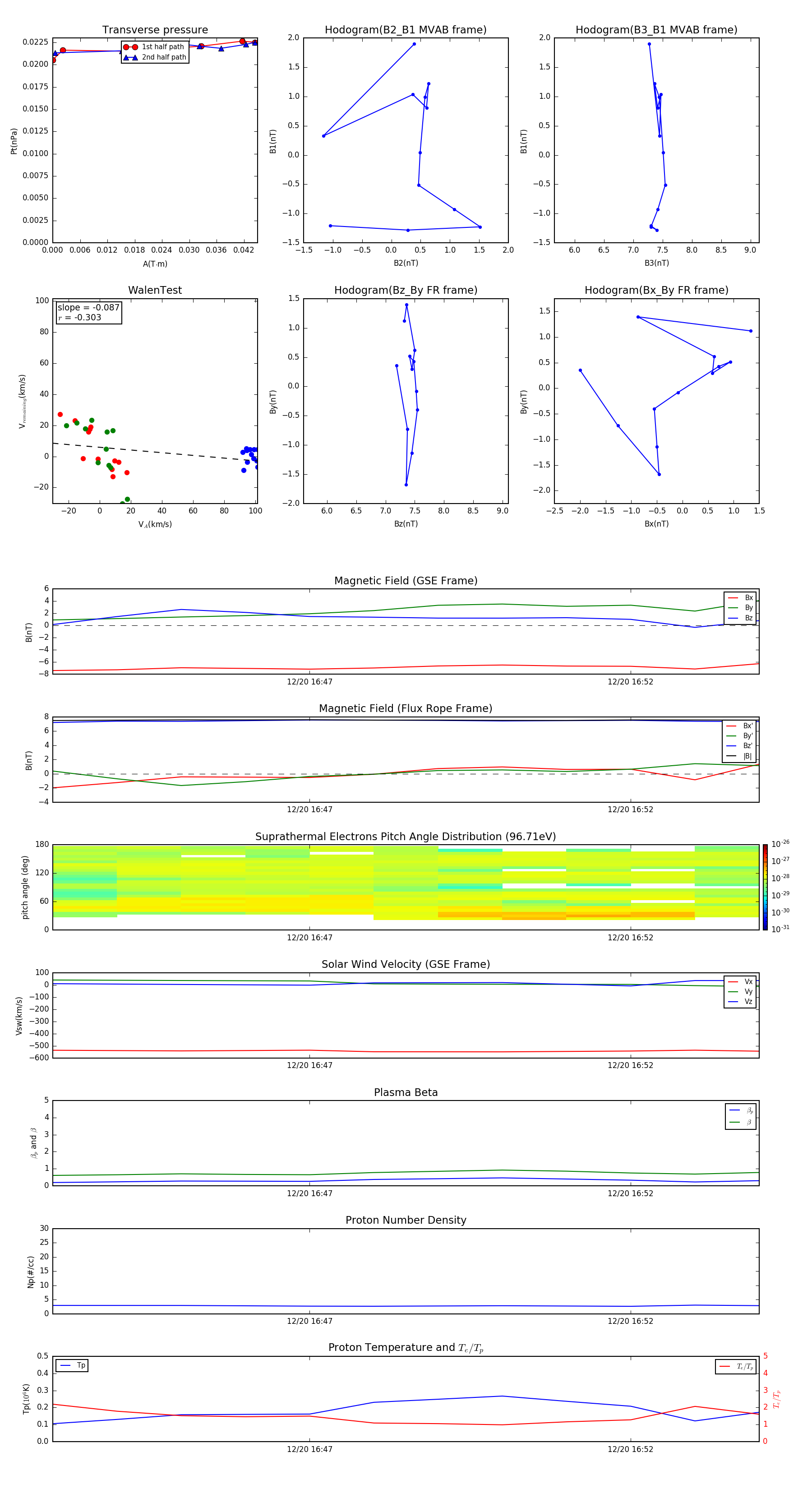Click the 'Np(#/cc)' axis label
Image resolution: width=812 pixels, height=1489 pixels.
[x=31, y=1272]
